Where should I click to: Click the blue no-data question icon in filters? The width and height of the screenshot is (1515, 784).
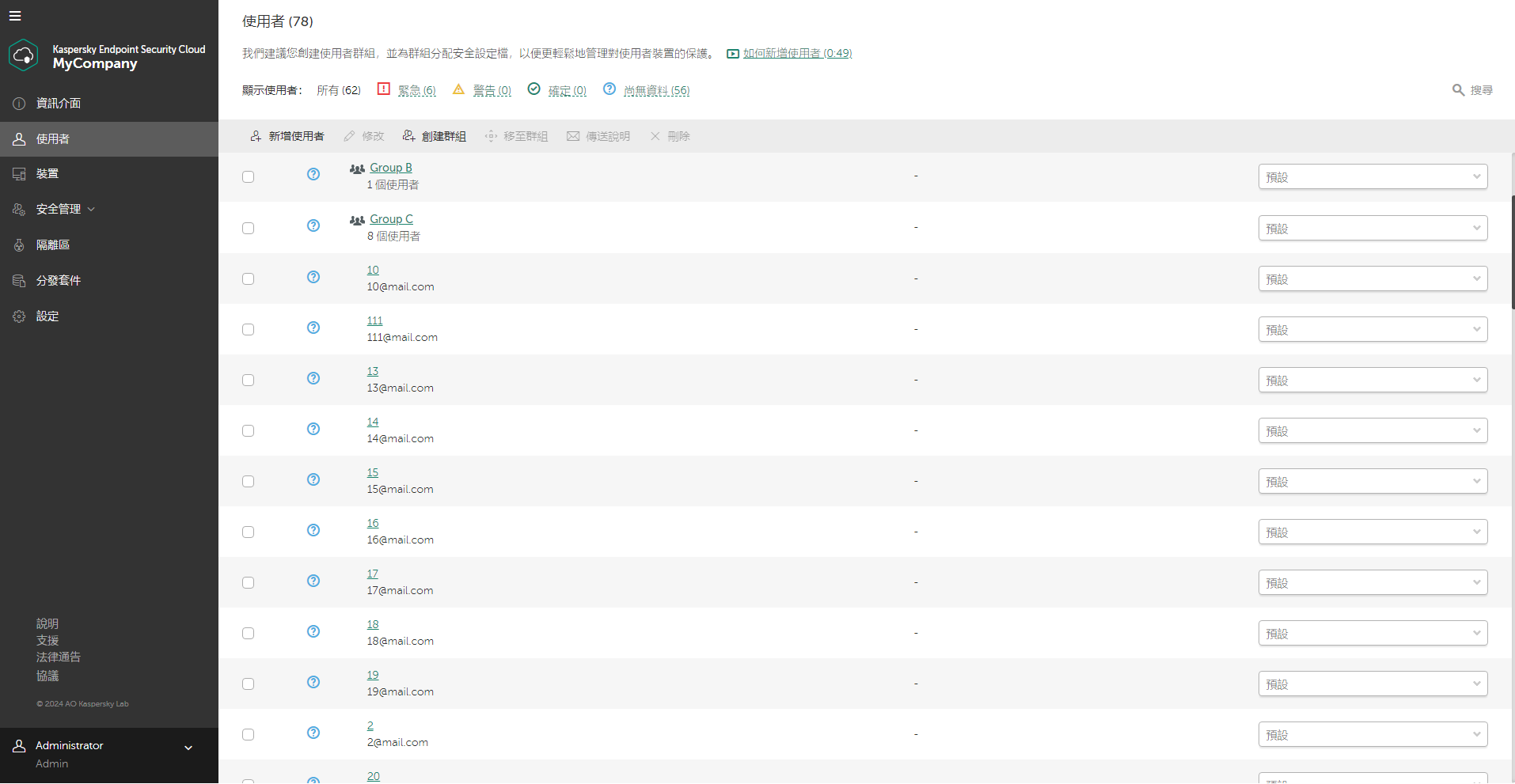609,89
